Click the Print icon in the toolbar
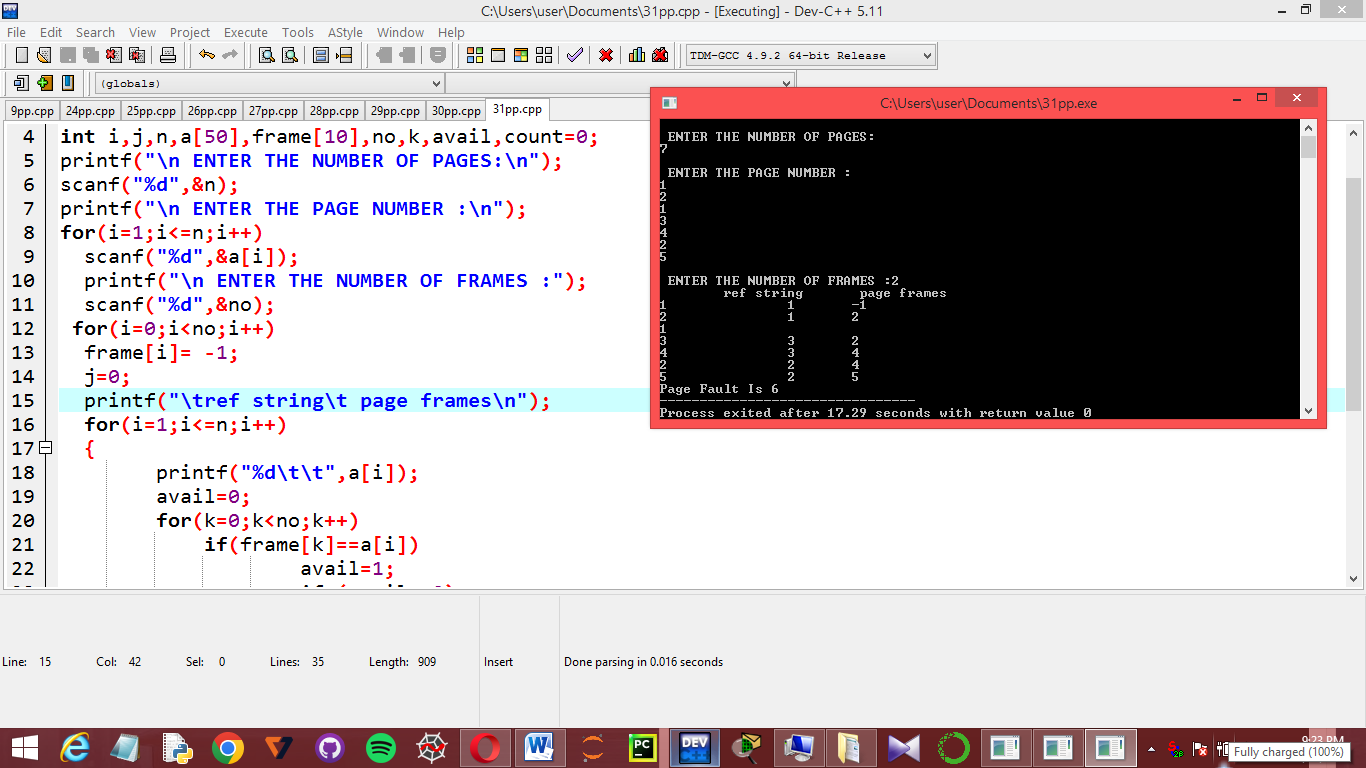Screen dimensions: 1366x768 click(x=168, y=55)
